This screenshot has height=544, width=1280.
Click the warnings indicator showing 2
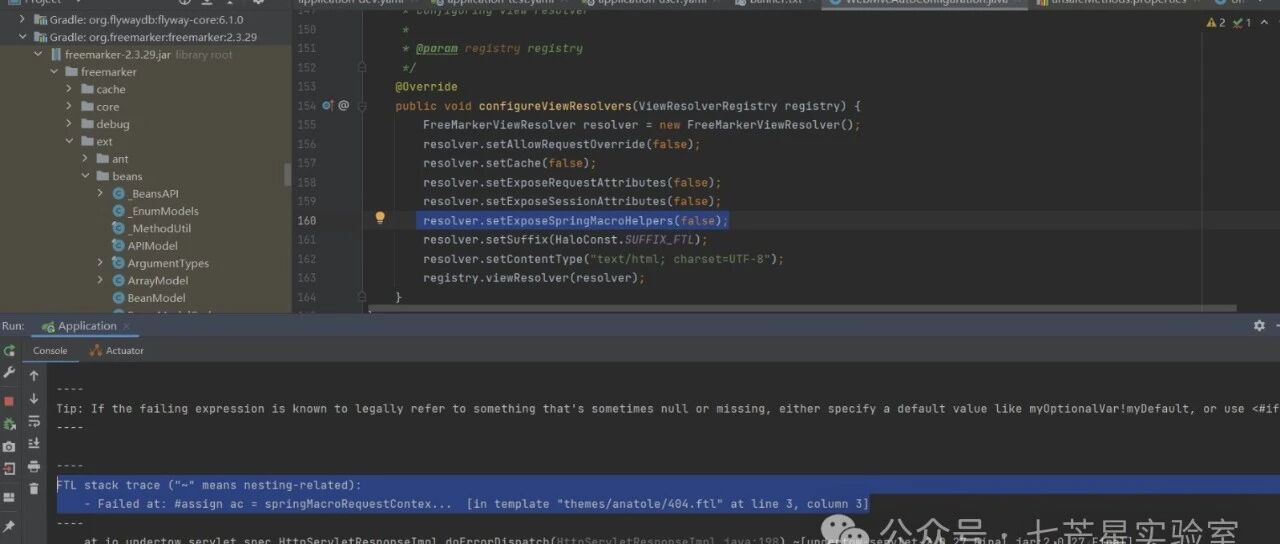point(1217,22)
